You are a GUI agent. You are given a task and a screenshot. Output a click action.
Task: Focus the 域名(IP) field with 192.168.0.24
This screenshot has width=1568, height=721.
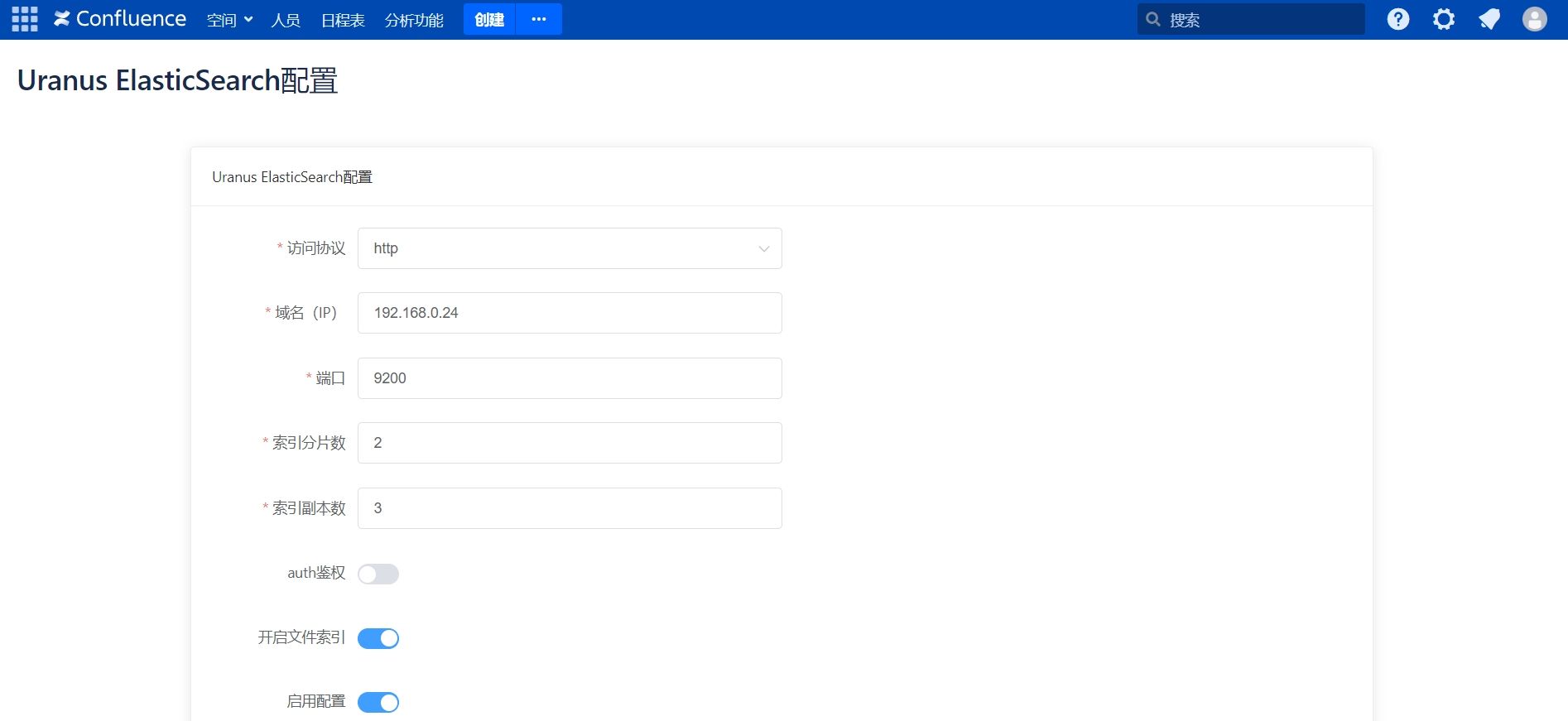click(x=570, y=313)
